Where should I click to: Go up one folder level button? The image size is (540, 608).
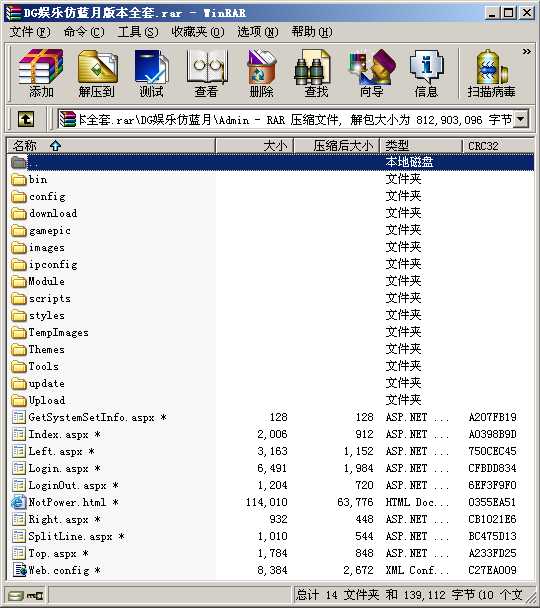pyautogui.click(x=26, y=119)
